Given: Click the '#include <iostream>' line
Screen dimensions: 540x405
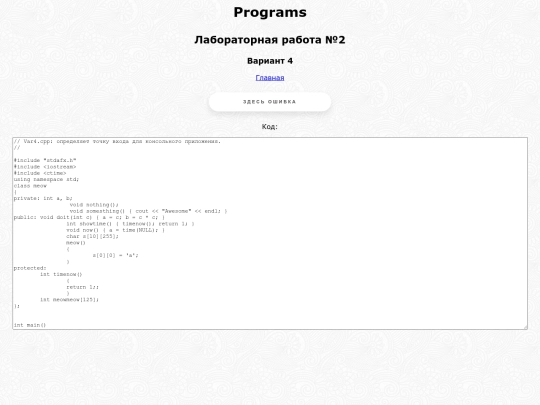Looking at the screenshot, I should 45,167.
